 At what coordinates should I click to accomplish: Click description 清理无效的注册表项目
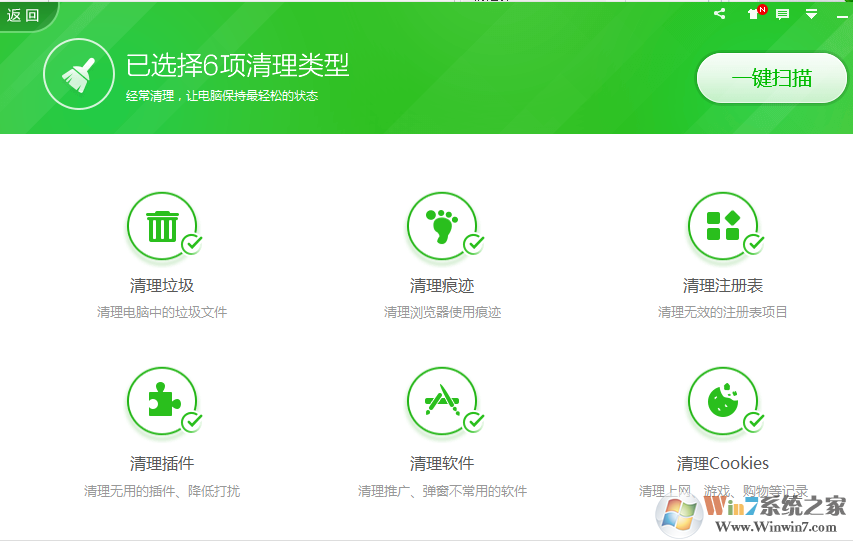723,312
